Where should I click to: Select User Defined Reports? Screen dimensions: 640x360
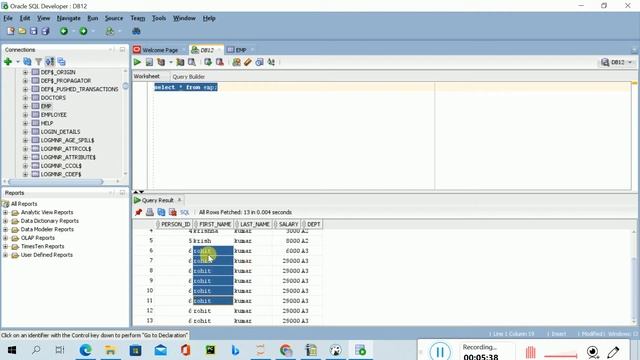[x=47, y=255]
